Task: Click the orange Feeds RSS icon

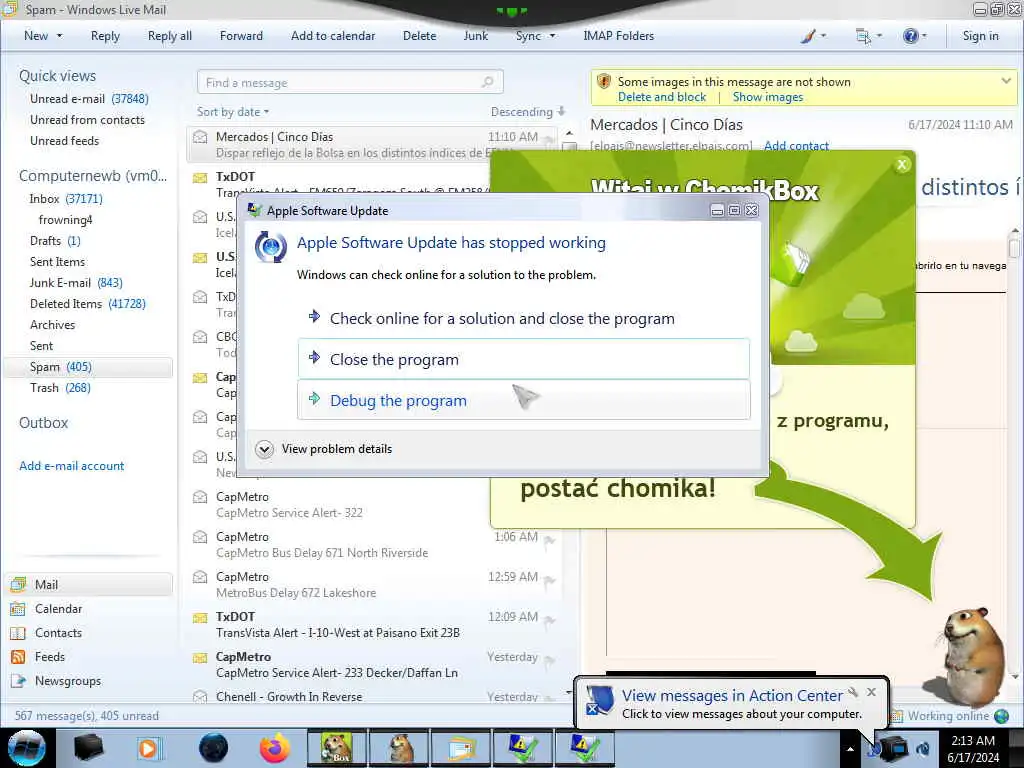Action: pyautogui.click(x=18, y=657)
